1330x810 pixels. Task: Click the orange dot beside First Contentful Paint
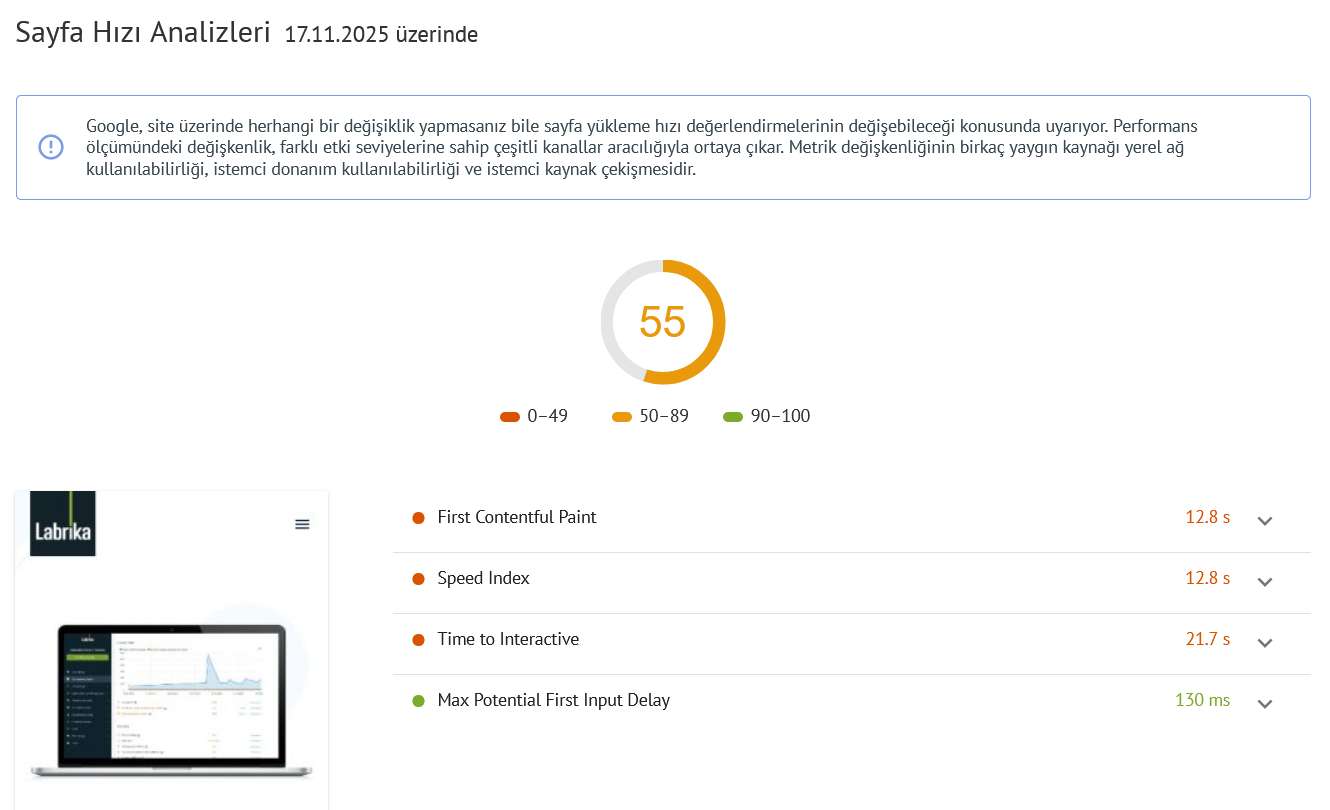(x=417, y=518)
